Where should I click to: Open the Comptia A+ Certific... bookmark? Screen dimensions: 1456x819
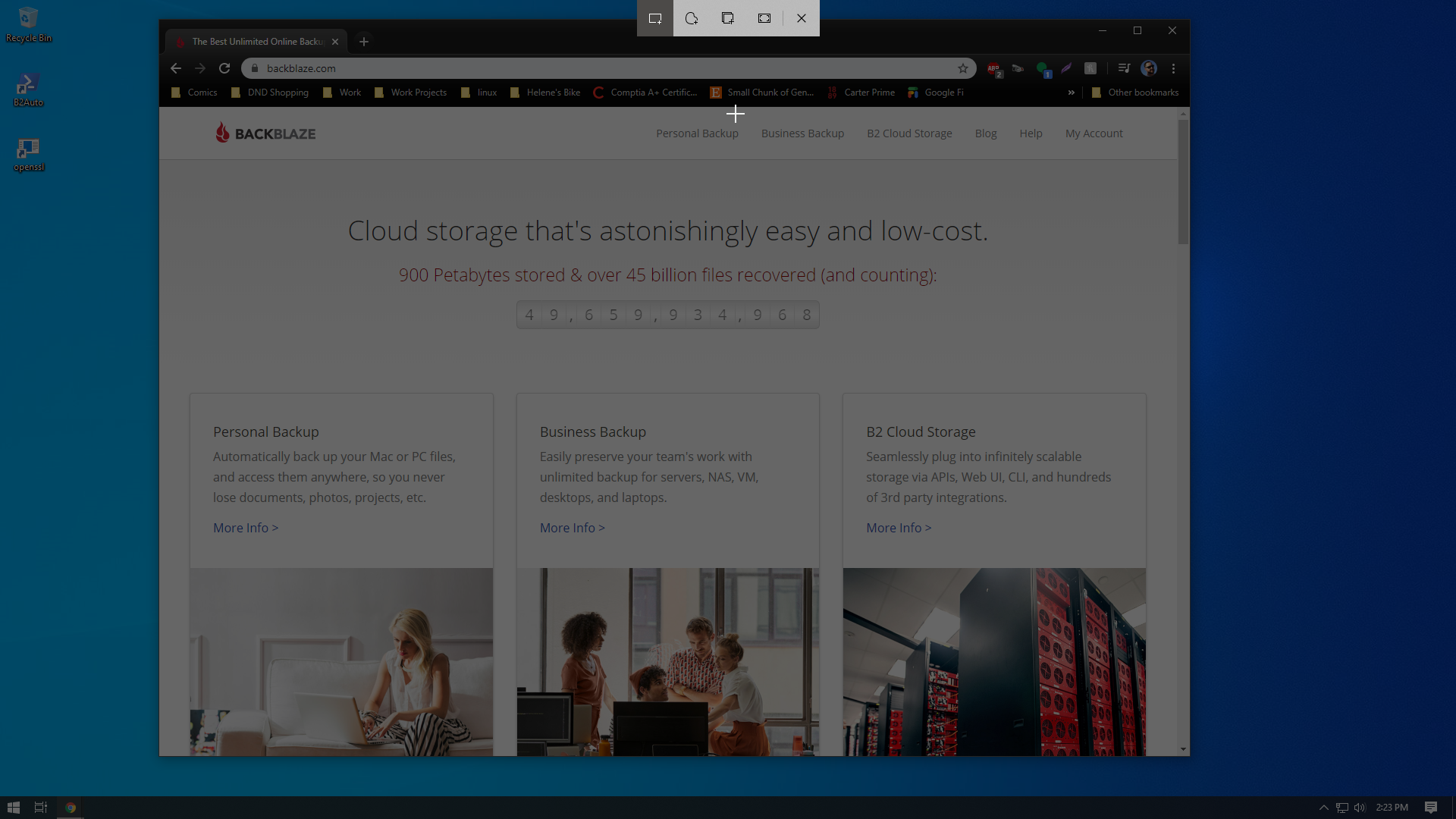point(645,93)
